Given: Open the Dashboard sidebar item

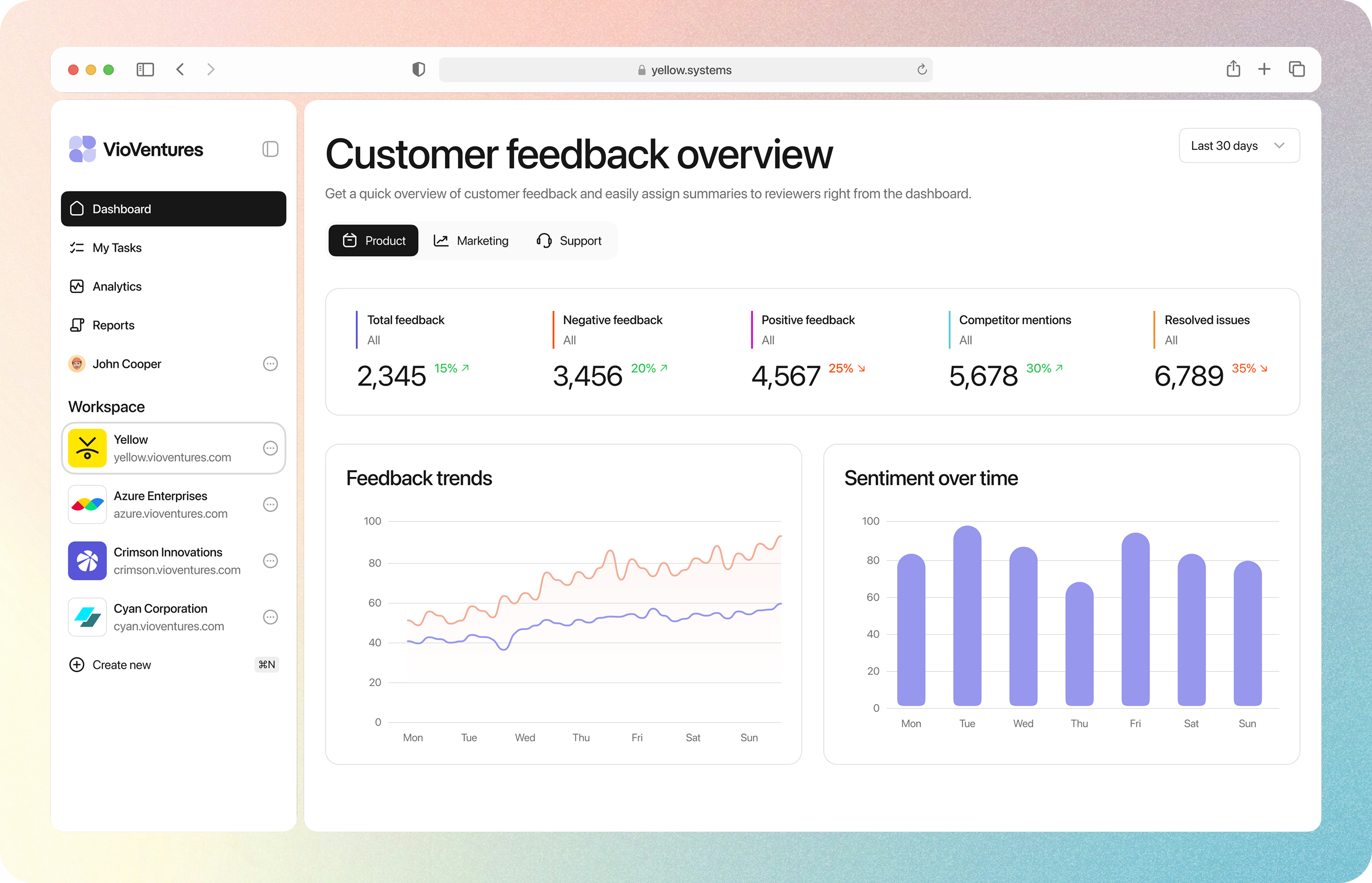Looking at the screenshot, I should pos(173,209).
